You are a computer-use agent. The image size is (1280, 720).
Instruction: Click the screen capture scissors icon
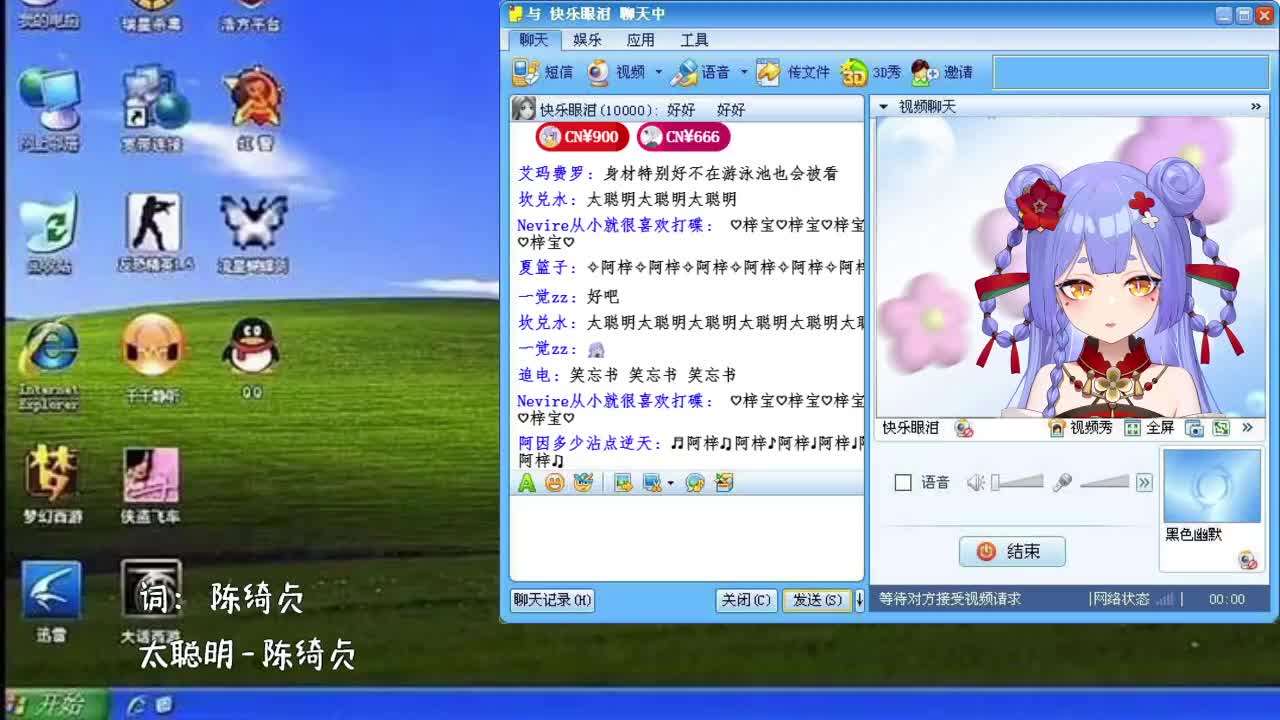[652, 483]
